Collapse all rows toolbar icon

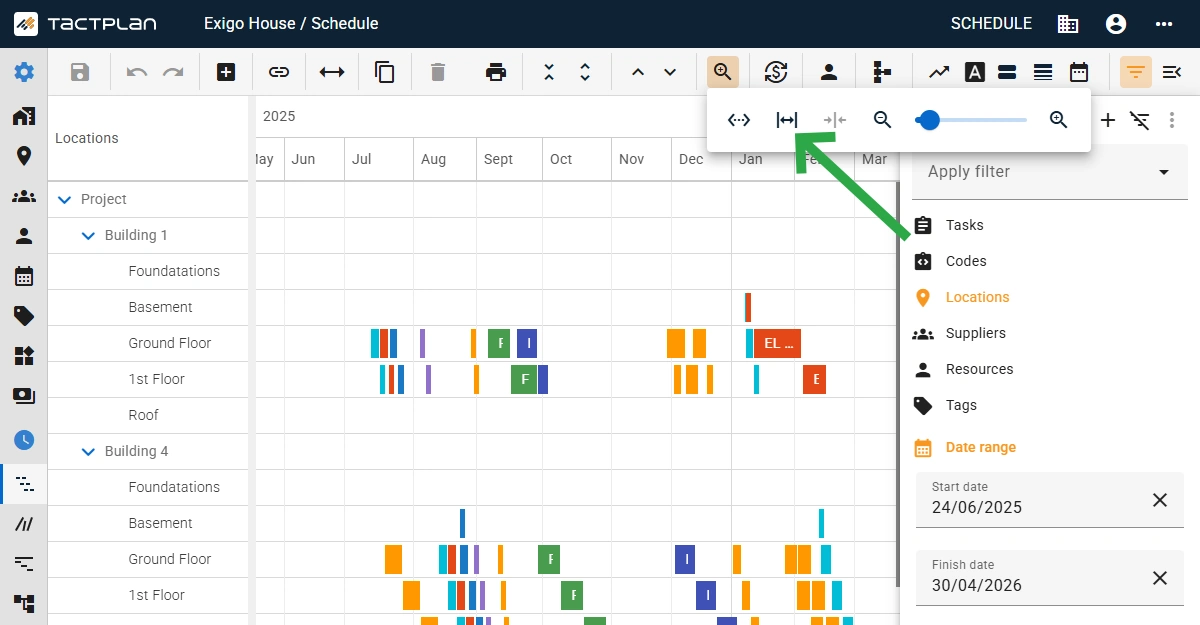tap(549, 72)
